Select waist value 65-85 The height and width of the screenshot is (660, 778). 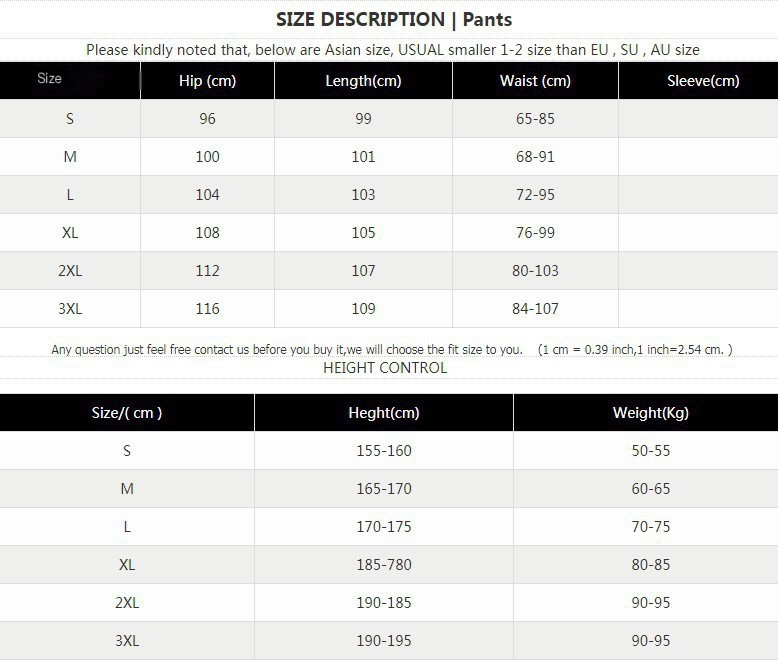click(535, 119)
